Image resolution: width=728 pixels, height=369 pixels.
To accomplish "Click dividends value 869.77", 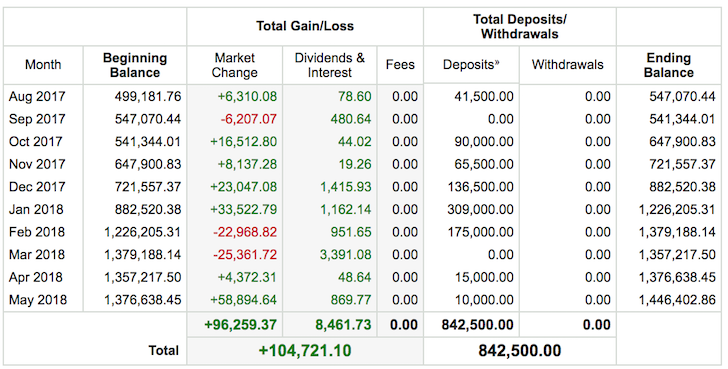I will pyautogui.click(x=351, y=300).
